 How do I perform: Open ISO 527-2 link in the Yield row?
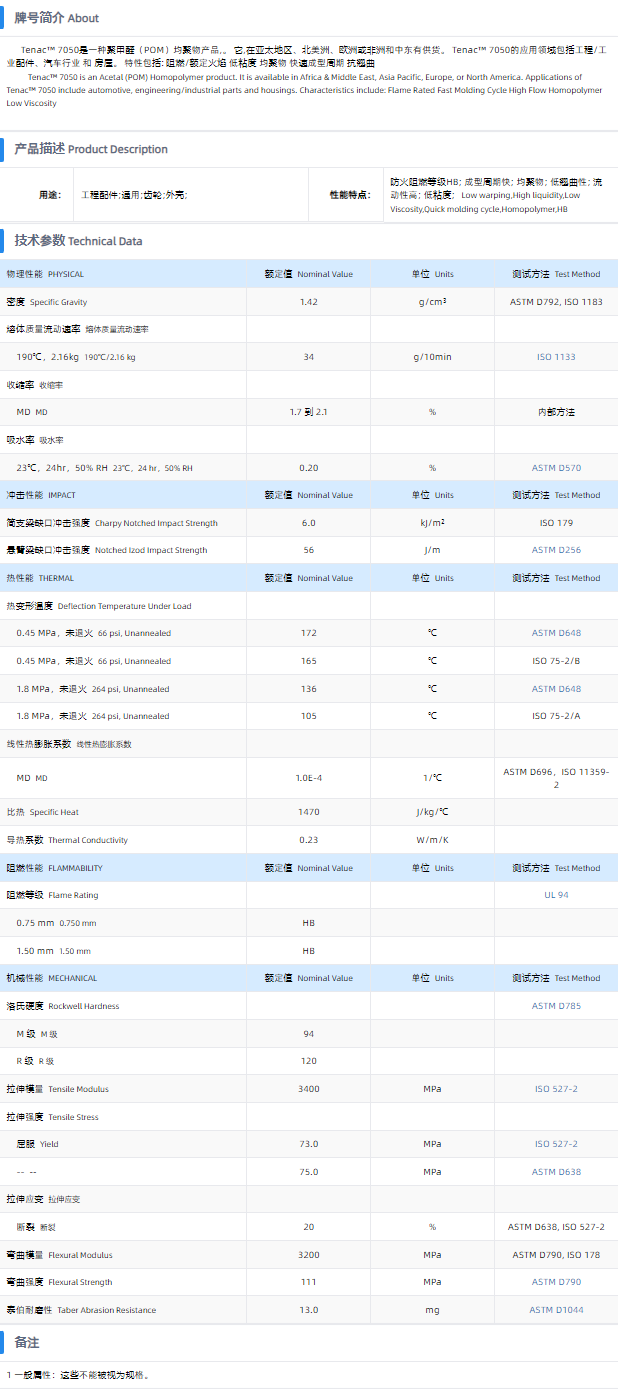pyautogui.click(x=556, y=1144)
